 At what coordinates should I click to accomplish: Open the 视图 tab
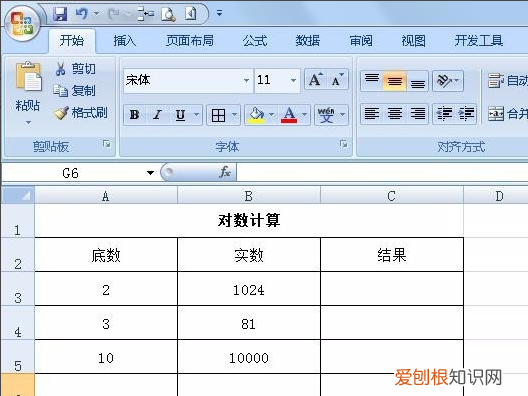pyautogui.click(x=414, y=41)
